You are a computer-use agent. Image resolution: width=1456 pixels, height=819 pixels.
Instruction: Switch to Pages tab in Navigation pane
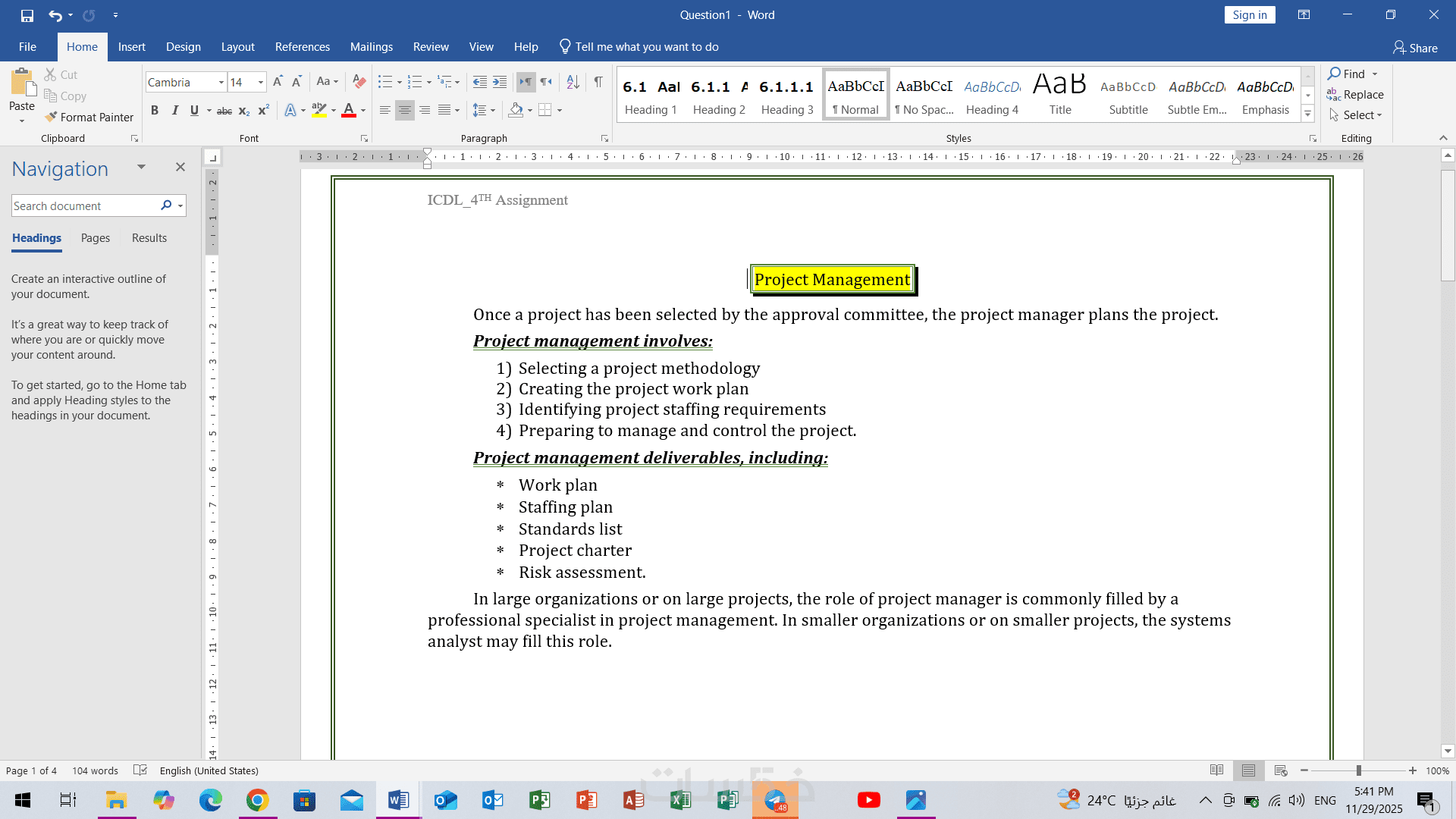tap(96, 238)
